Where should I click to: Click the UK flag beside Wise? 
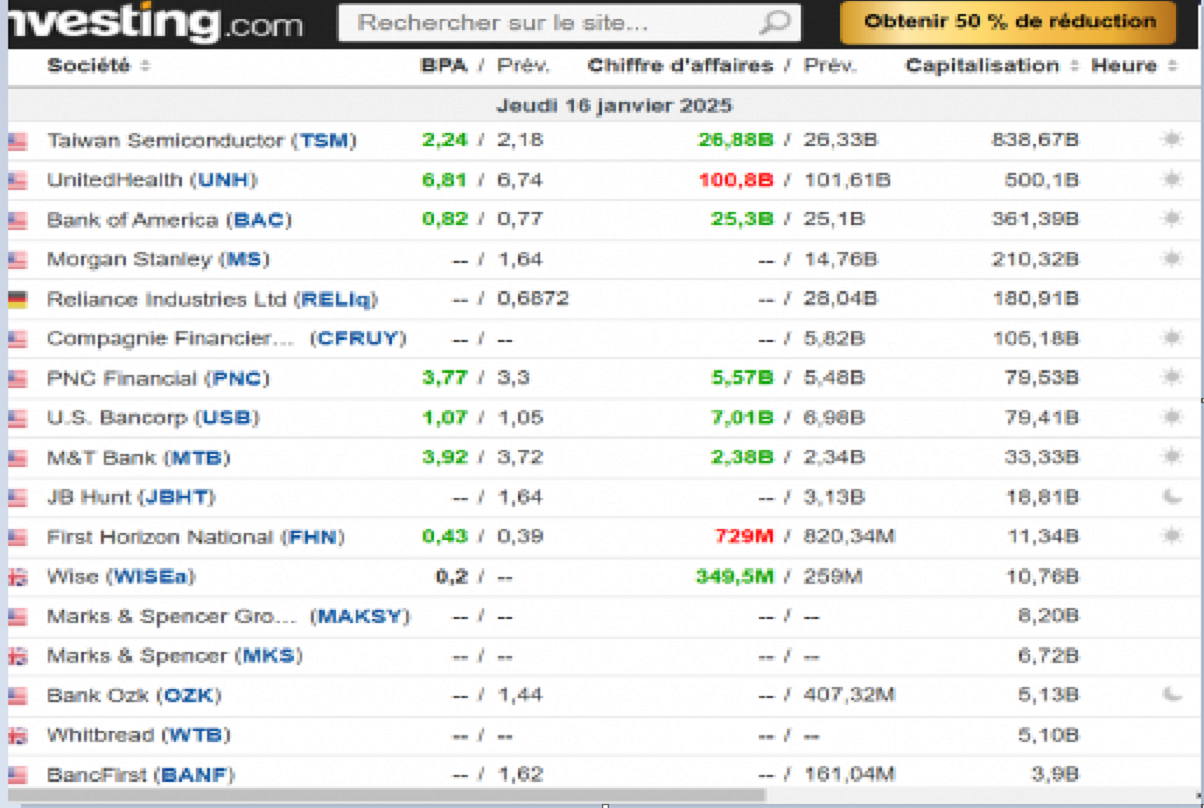(18, 577)
